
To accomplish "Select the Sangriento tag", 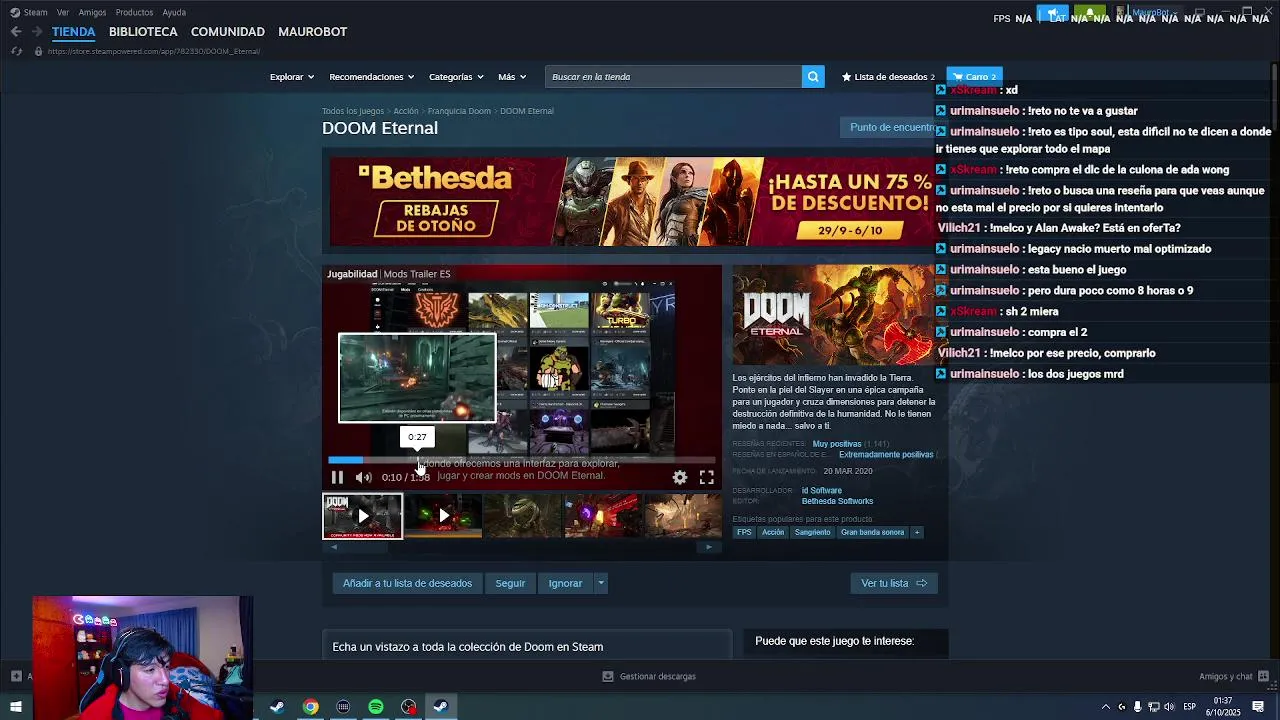I will 812,532.
